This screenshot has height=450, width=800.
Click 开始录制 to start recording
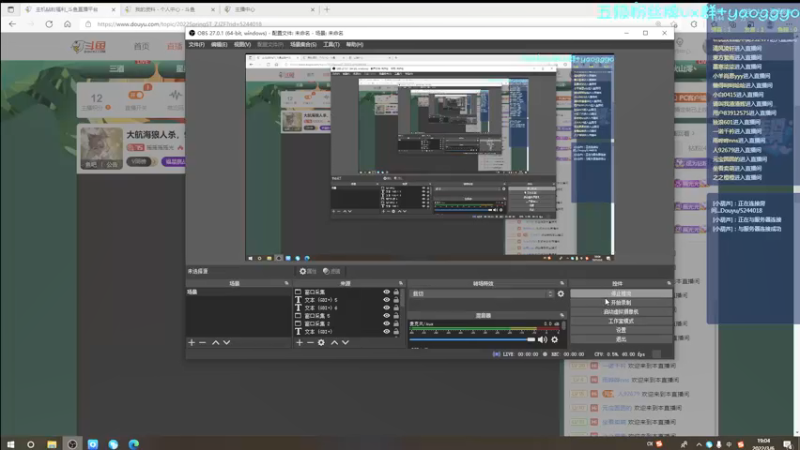tap(621, 303)
